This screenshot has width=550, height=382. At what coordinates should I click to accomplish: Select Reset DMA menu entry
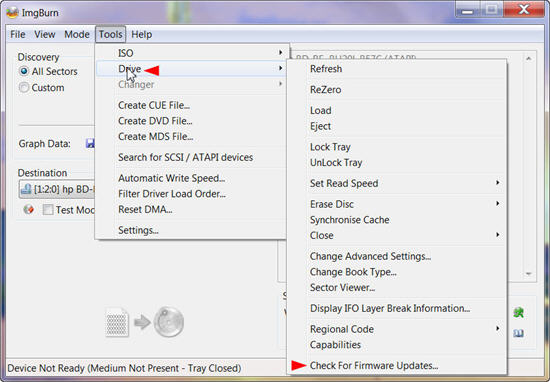click(192, 209)
